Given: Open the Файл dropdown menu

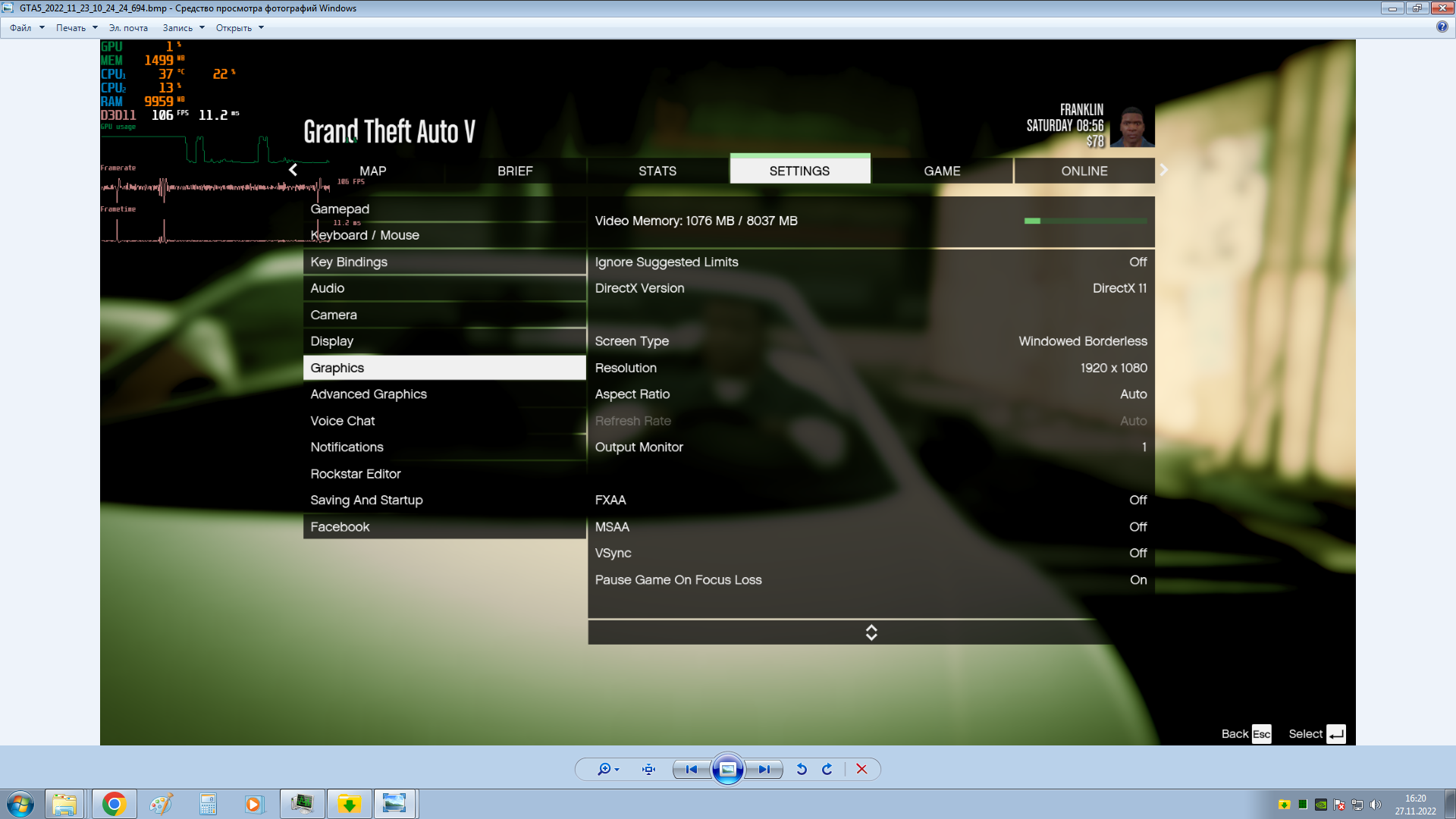Looking at the screenshot, I should point(27,28).
